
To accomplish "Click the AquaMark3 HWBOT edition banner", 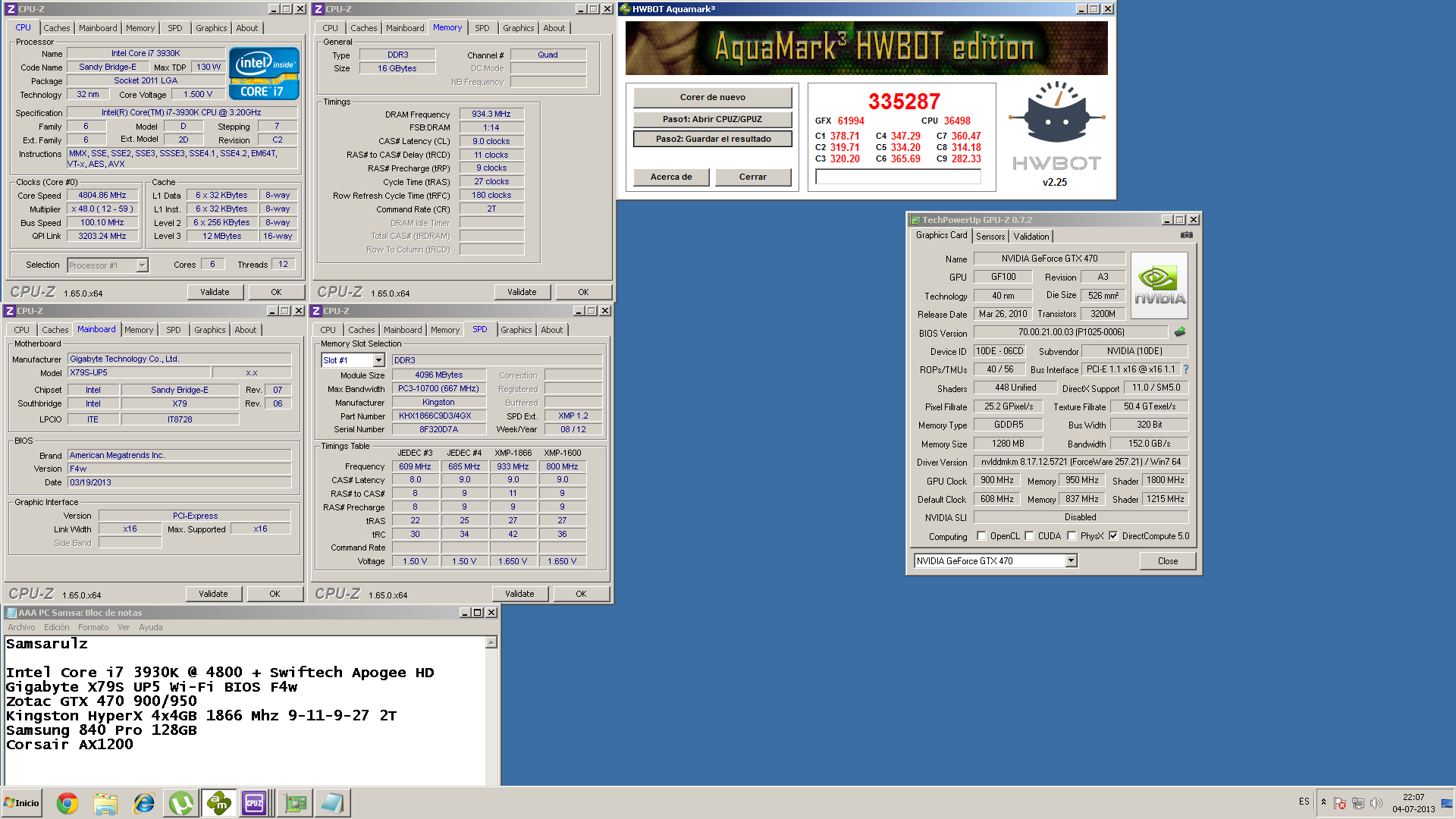I will pos(866,48).
